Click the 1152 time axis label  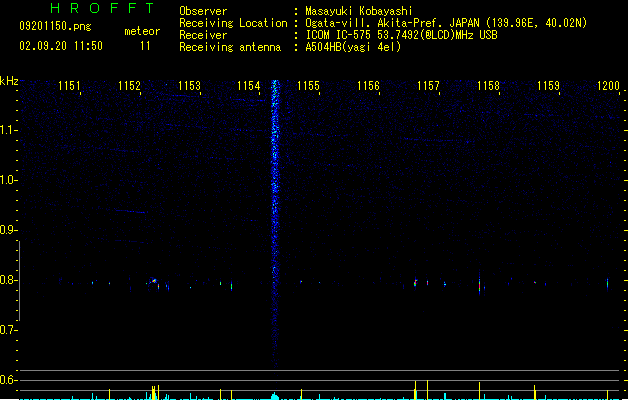tap(129, 86)
